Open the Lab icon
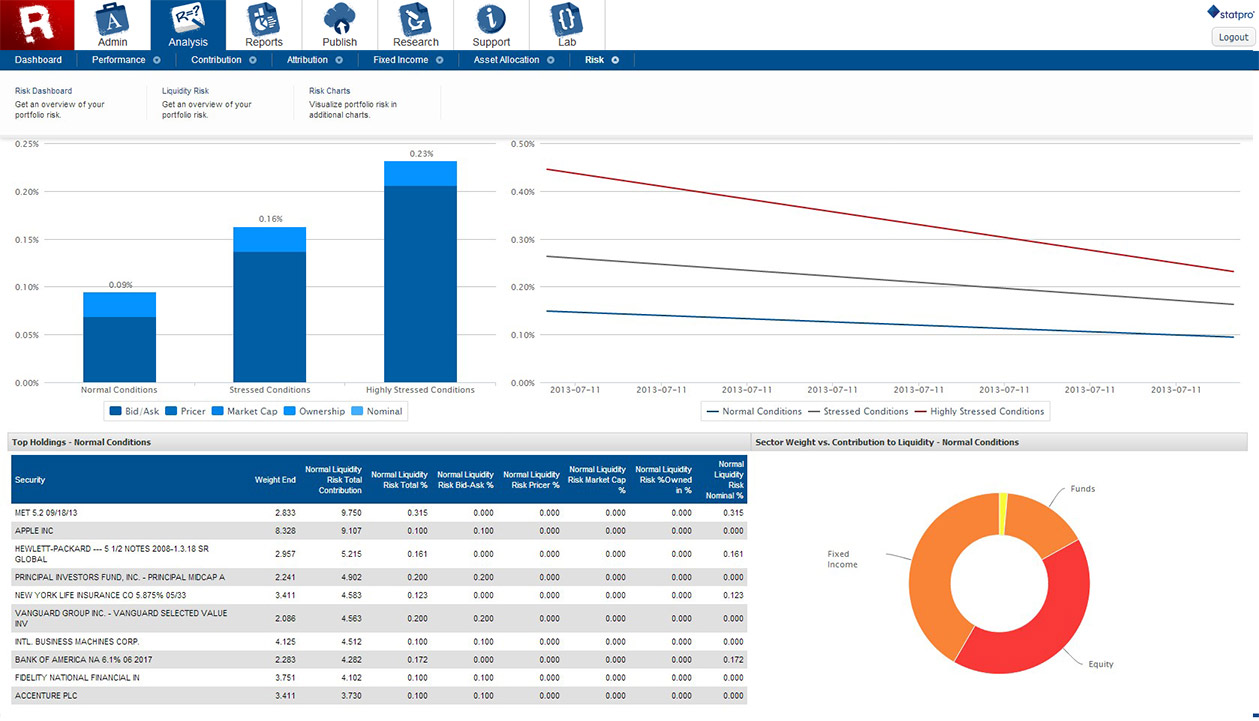This screenshot has width=1259, height=721. pos(567,20)
